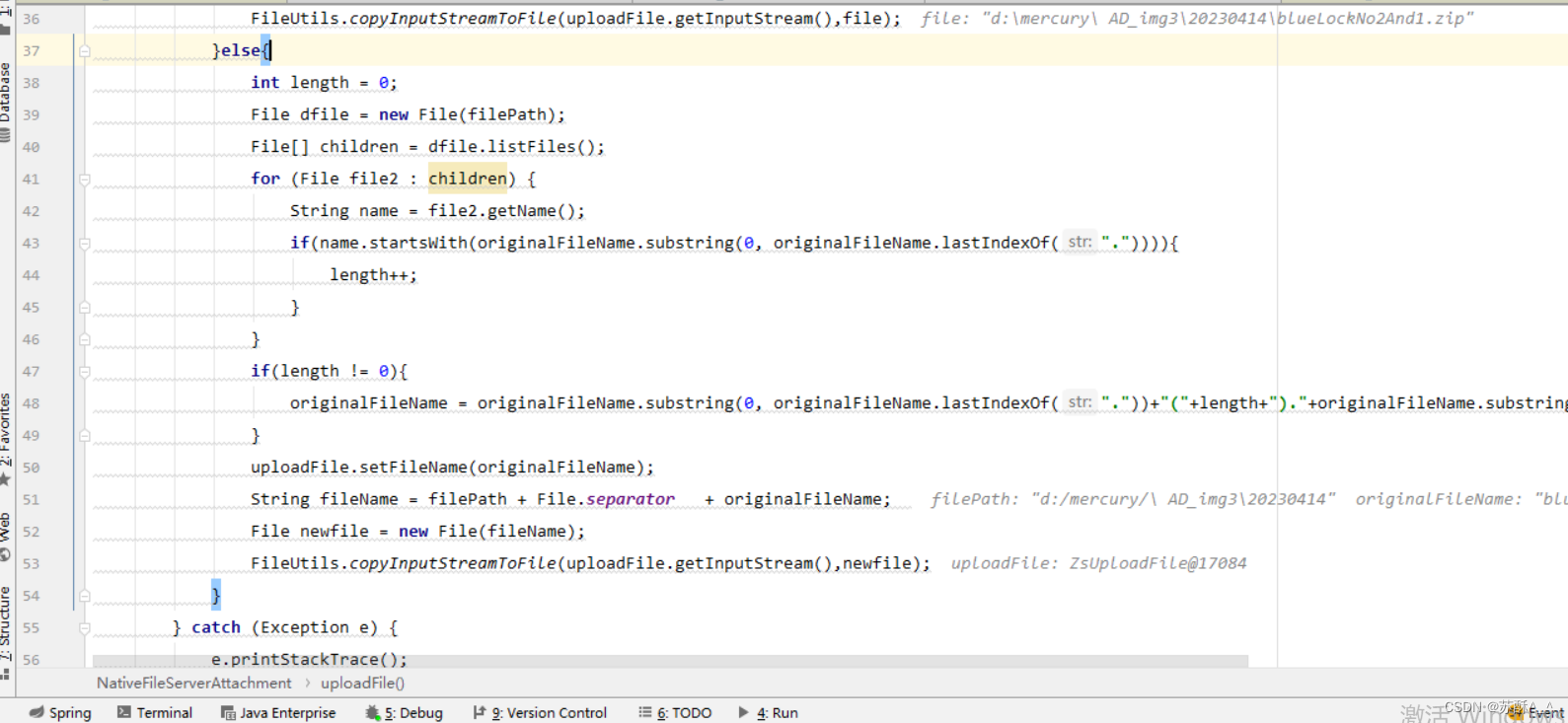Viewport: 1568px width, 723px height.
Task: Click 'e.printStackTrace();' on line 56
Action: (309, 659)
